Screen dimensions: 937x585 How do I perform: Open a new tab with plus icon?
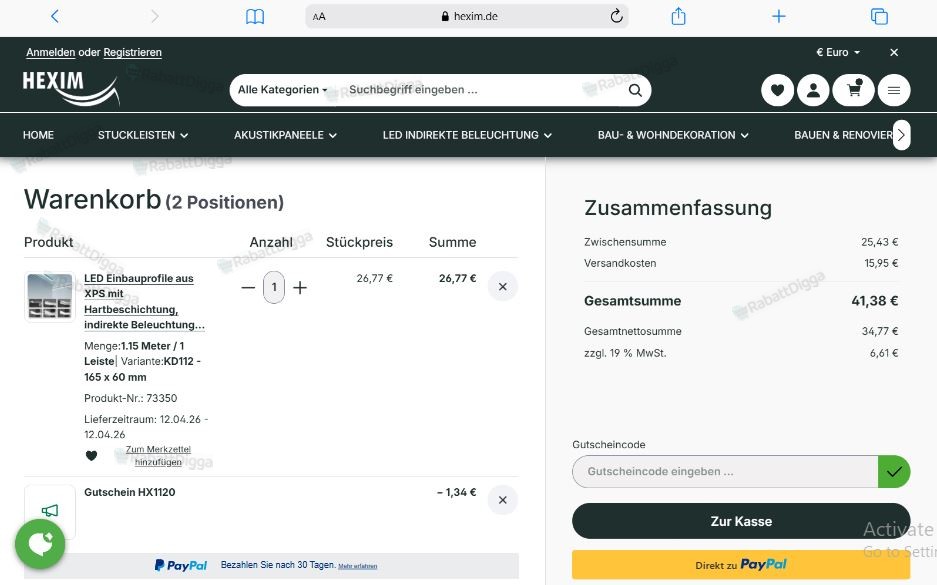(x=779, y=16)
